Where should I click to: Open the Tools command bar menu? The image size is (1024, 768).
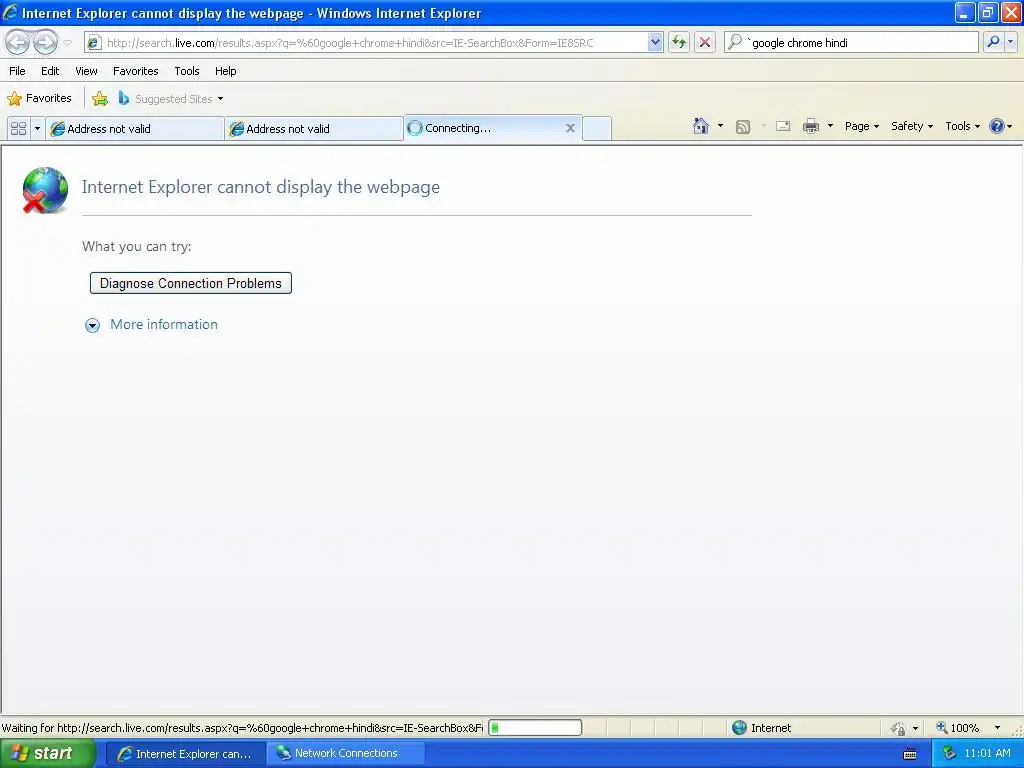pyautogui.click(x=962, y=126)
